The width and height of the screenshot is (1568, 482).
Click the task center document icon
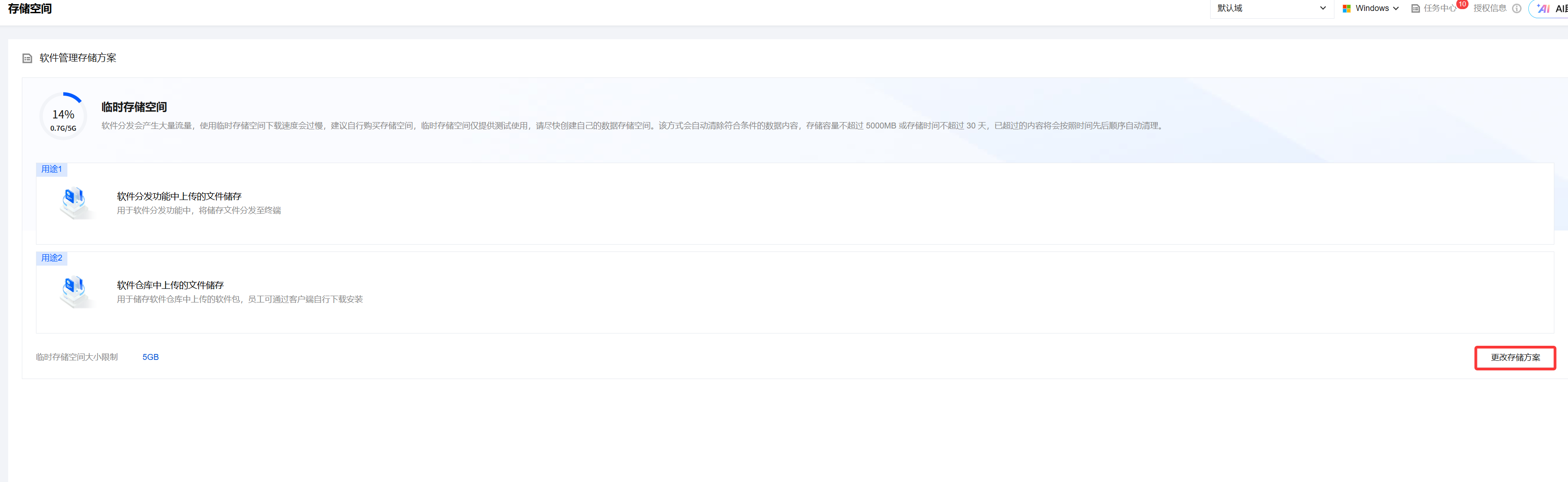pos(1415,9)
